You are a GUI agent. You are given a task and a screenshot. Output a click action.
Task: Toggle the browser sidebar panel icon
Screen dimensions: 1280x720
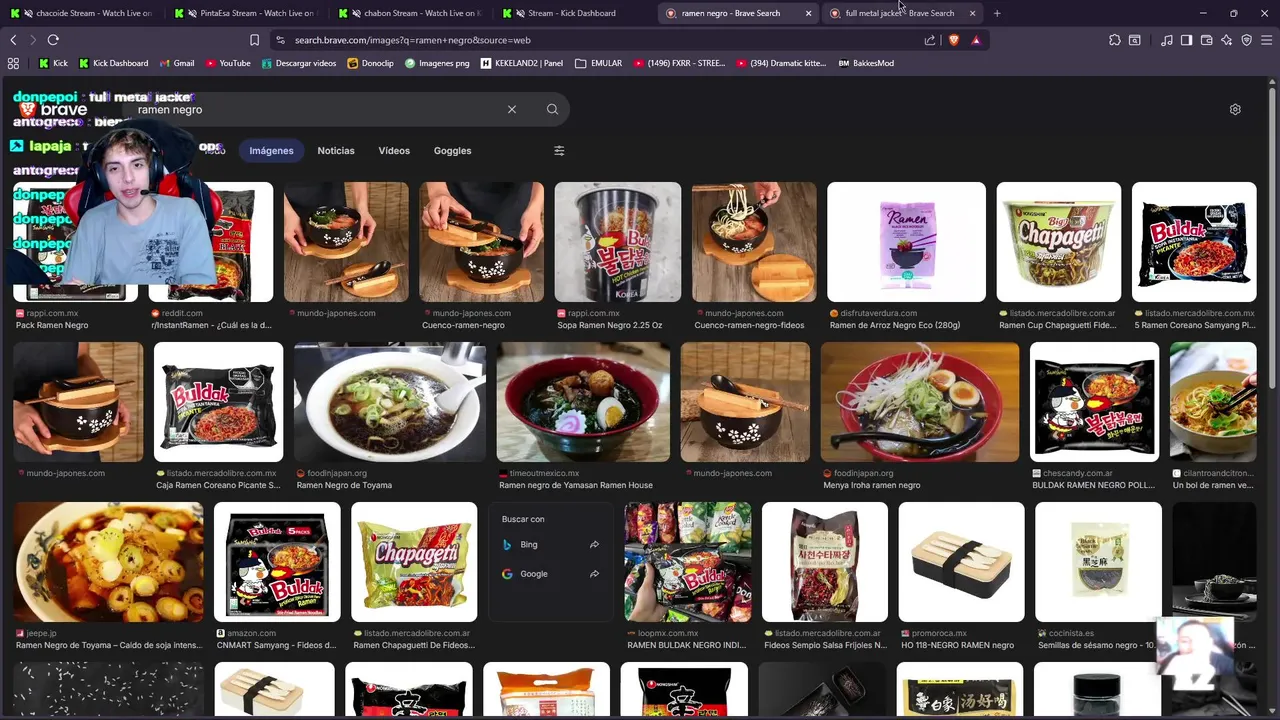1186,40
